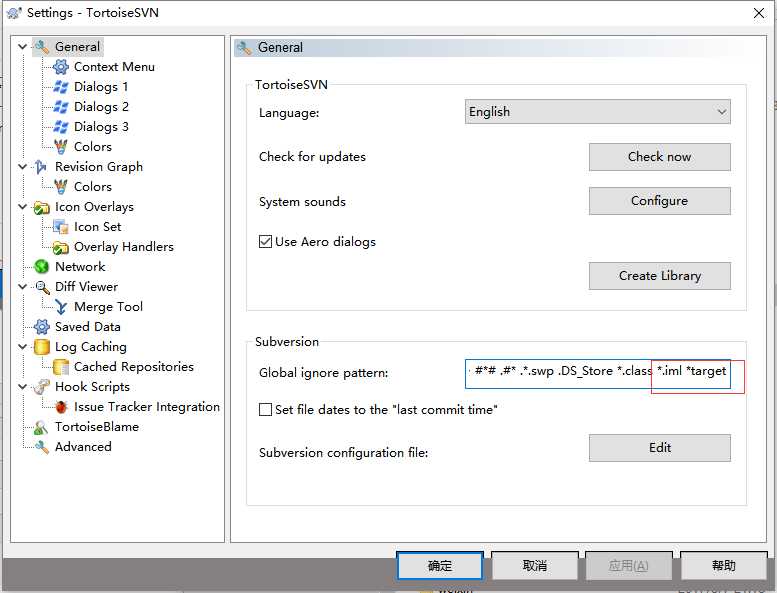Image resolution: width=777 pixels, height=593 pixels.
Task: Click the Icon Overlays folder icon
Action: [42, 207]
